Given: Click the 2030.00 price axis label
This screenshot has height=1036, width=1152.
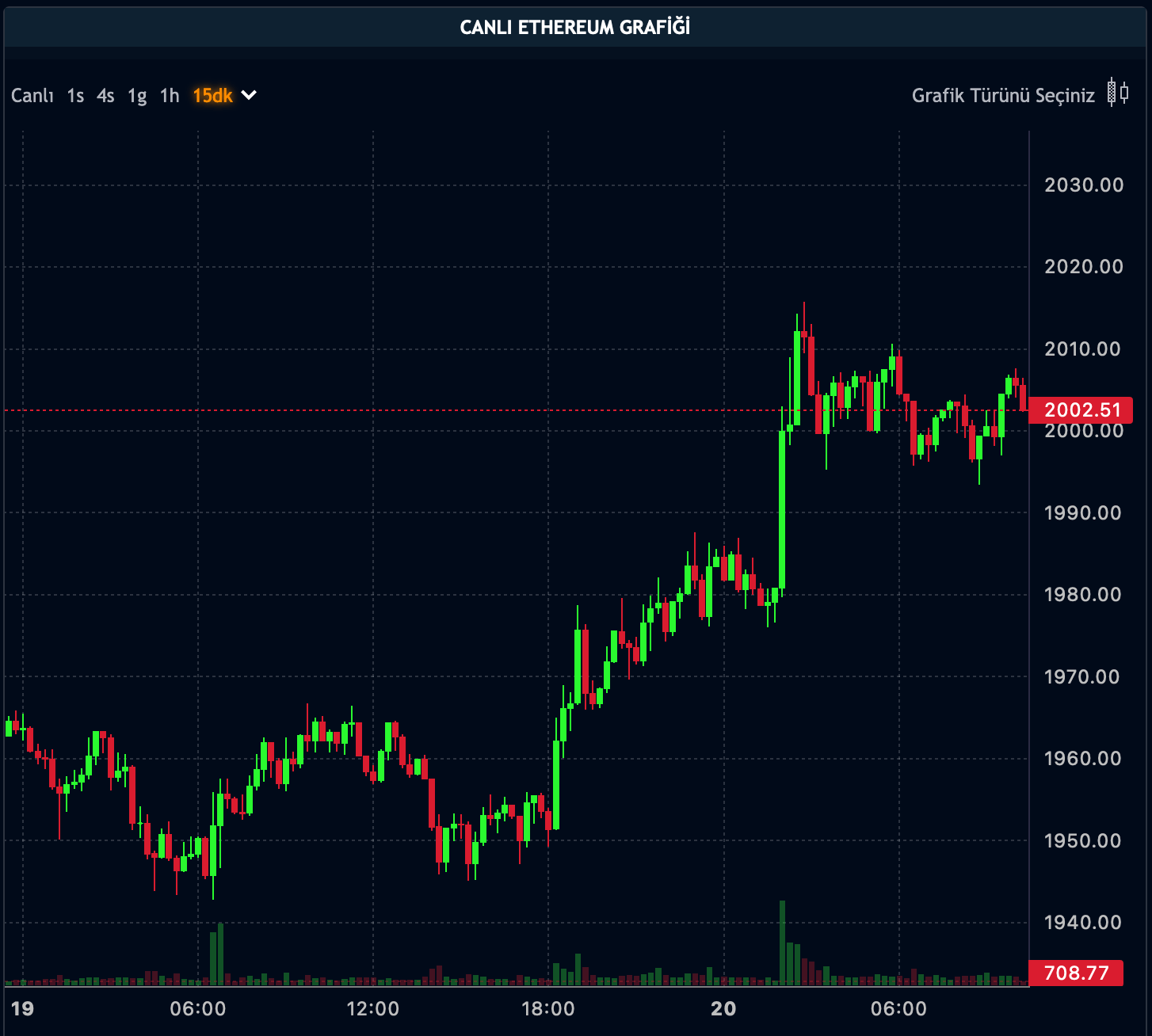Looking at the screenshot, I should [x=1084, y=185].
